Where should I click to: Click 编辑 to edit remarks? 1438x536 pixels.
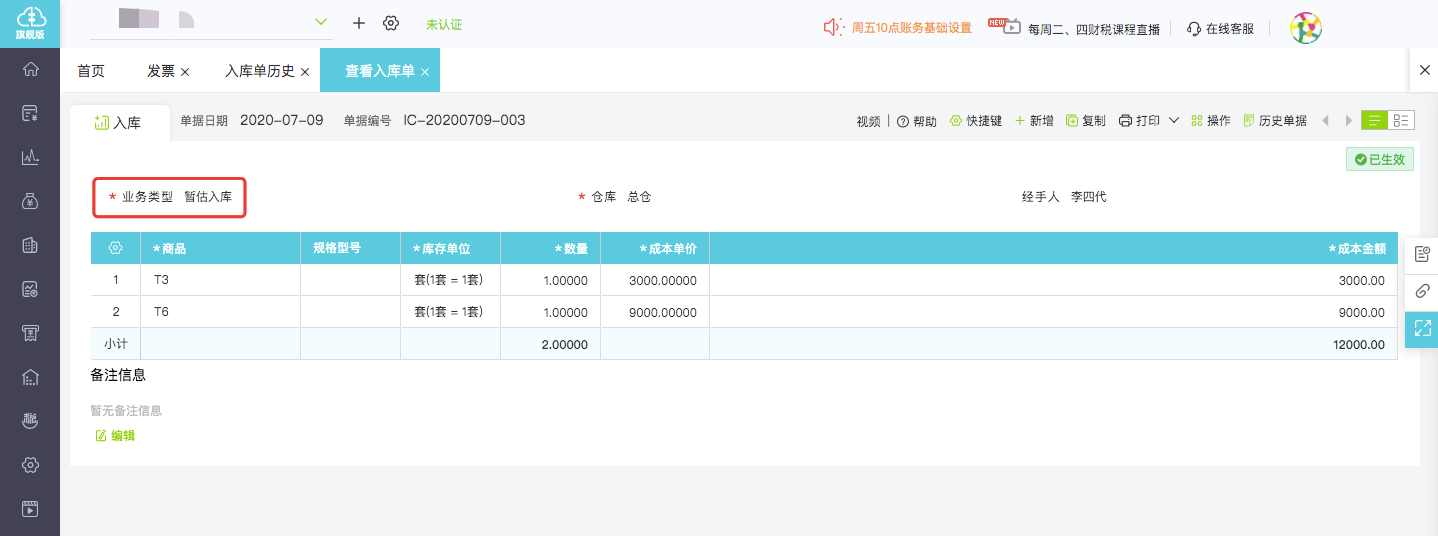click(x=115, y=436)
